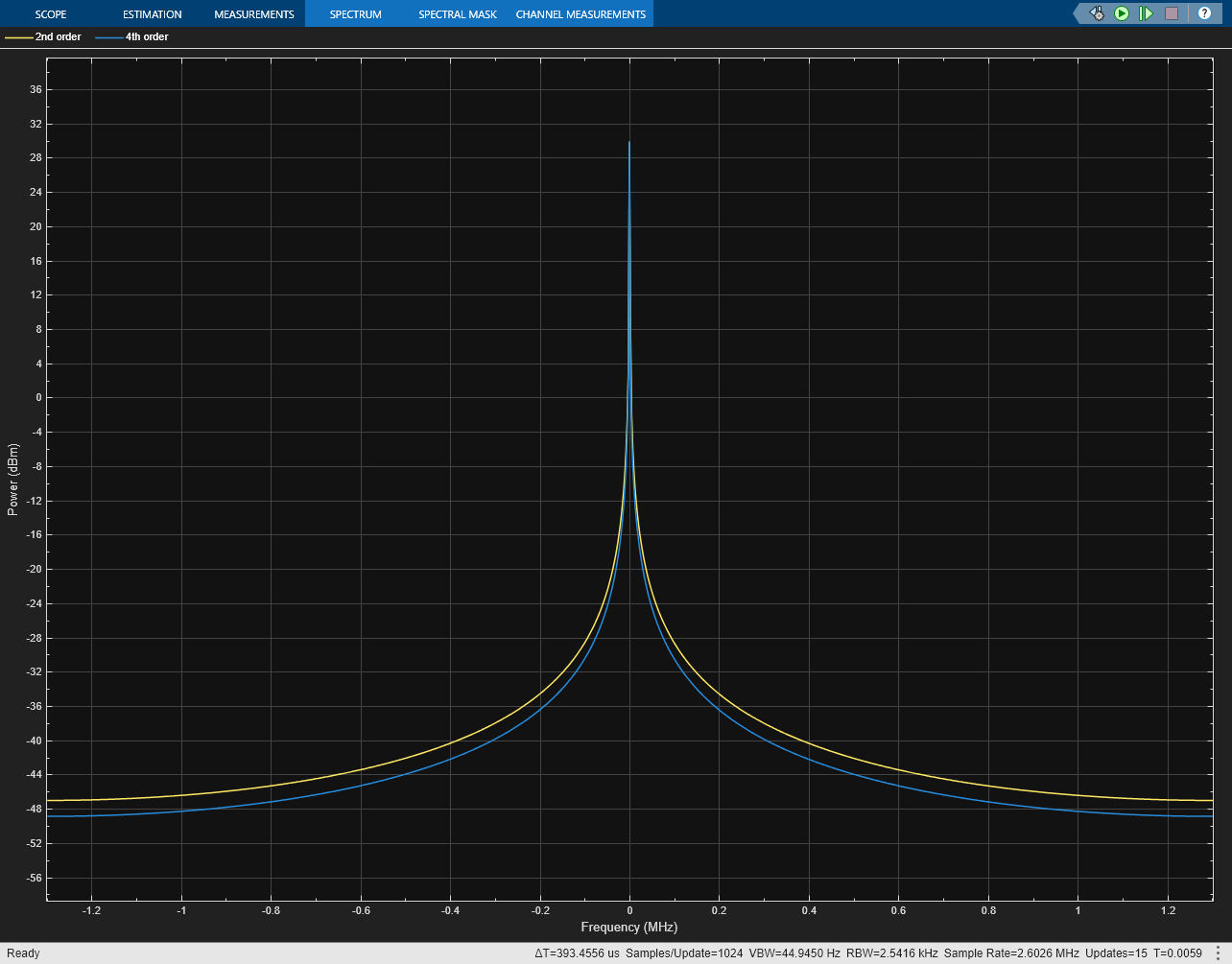Open the three-dot menu in the status bar
The width and height of the screenshot is (1232, 964).
tap(1219, 953)
